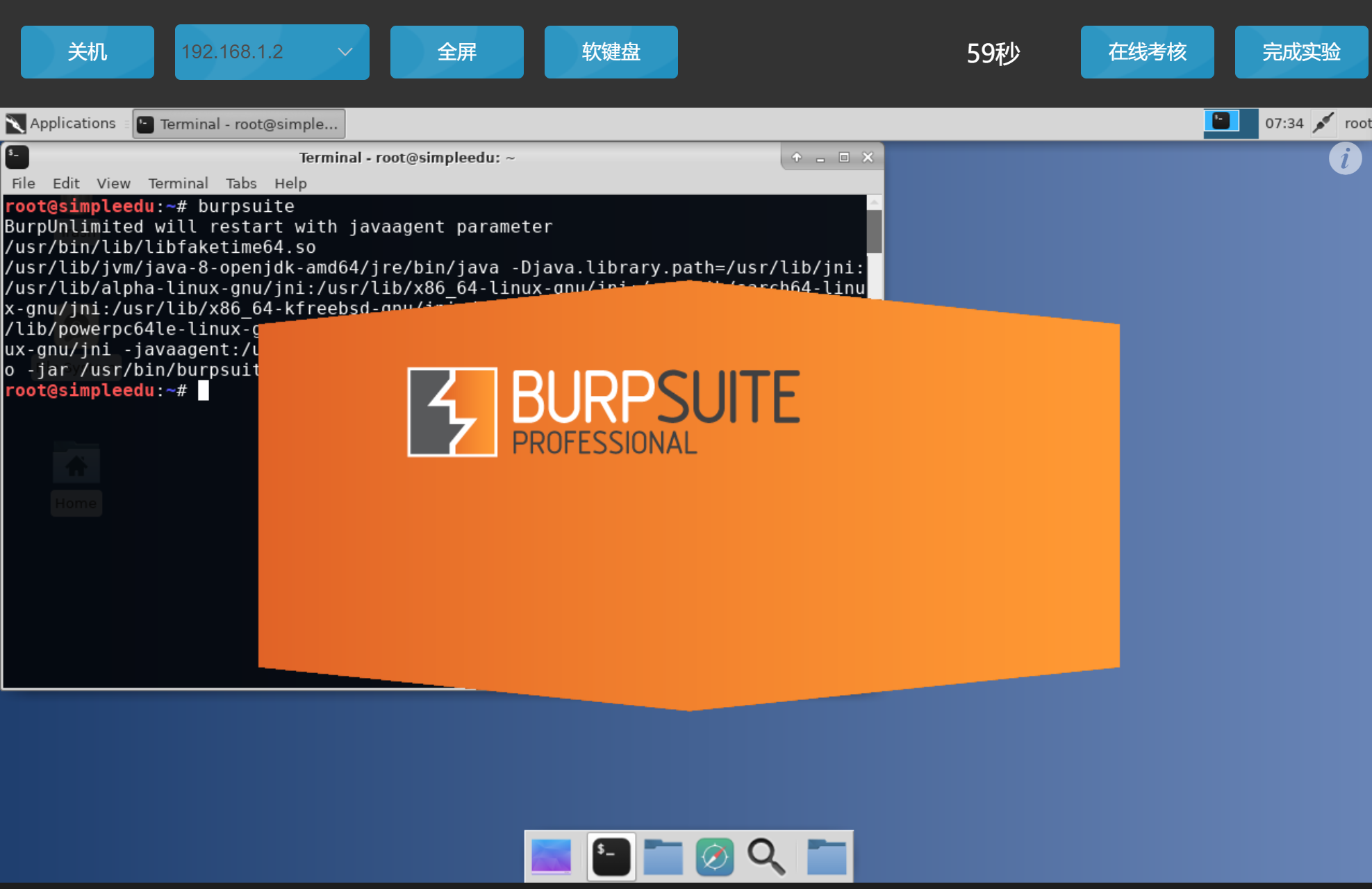Open the 软键盘 soft keyboard
Viewport: 1372px width, 889px height.
pyautogui.click(x=611, y=52)
